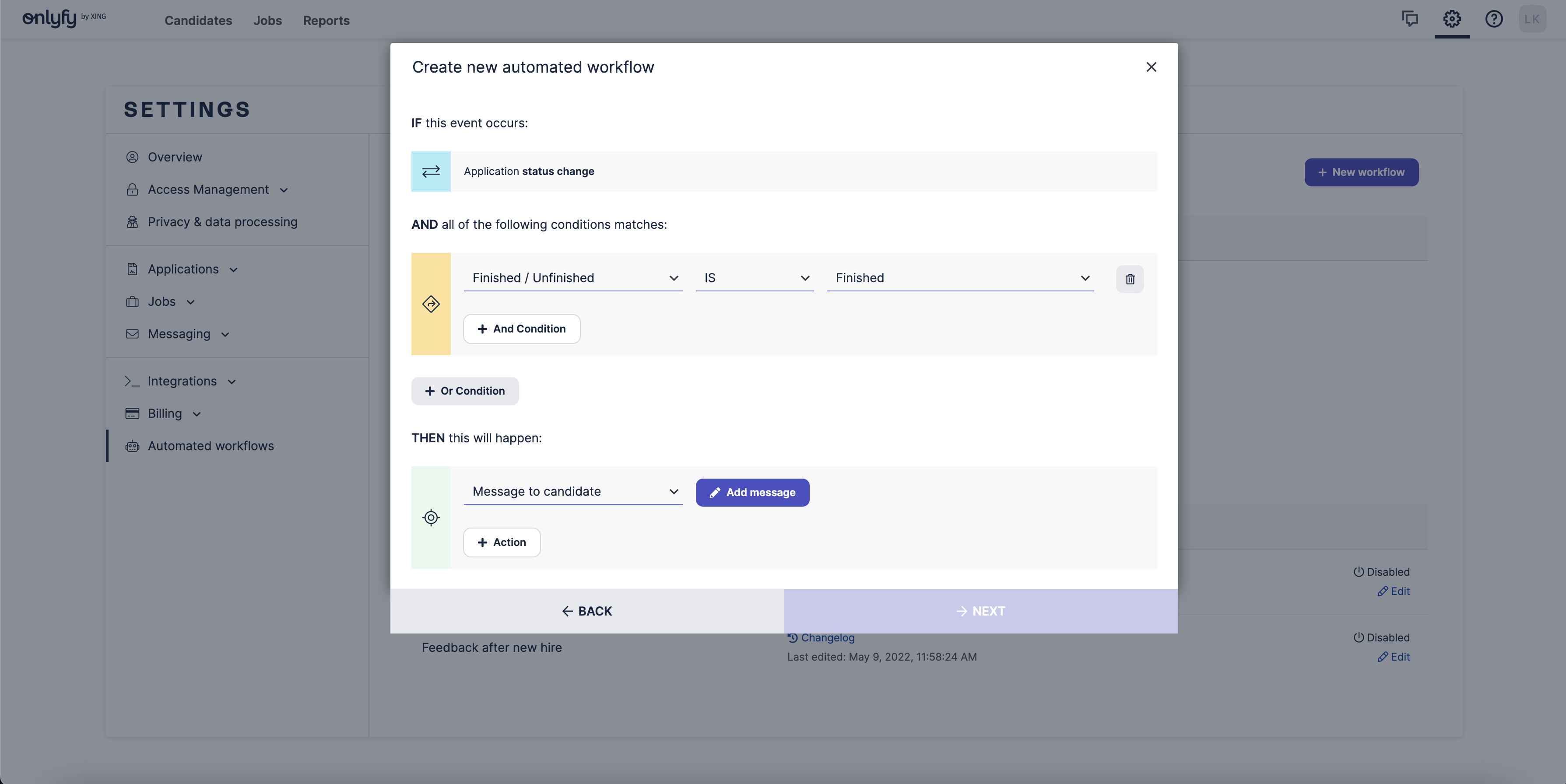
Task: Click the Application status change event row
Action: [783, 171]
